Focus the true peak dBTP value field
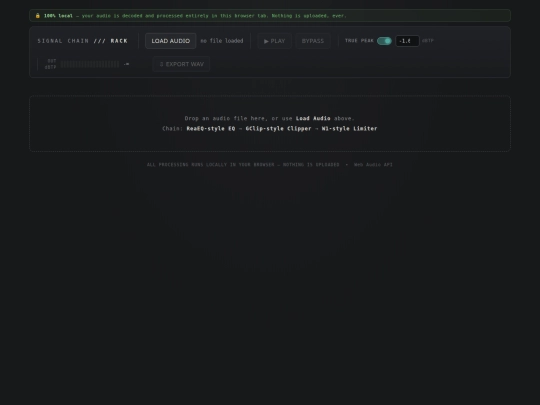540x405 pixels. pos(407,41)
